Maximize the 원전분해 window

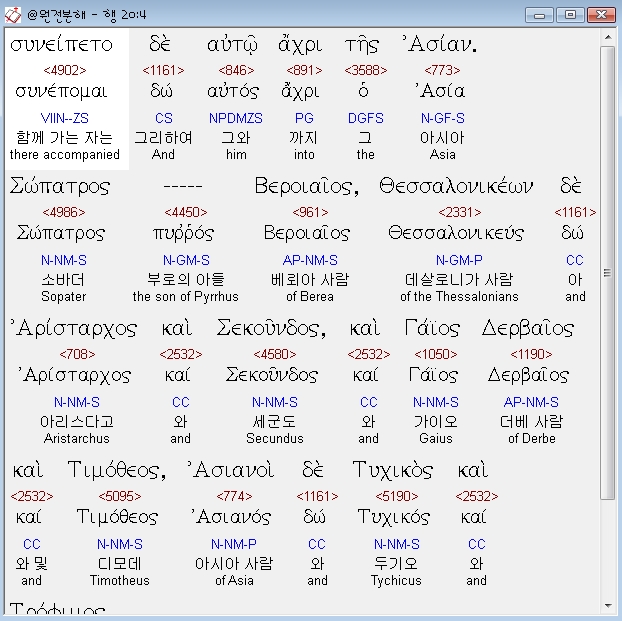(x=570, y=15)
